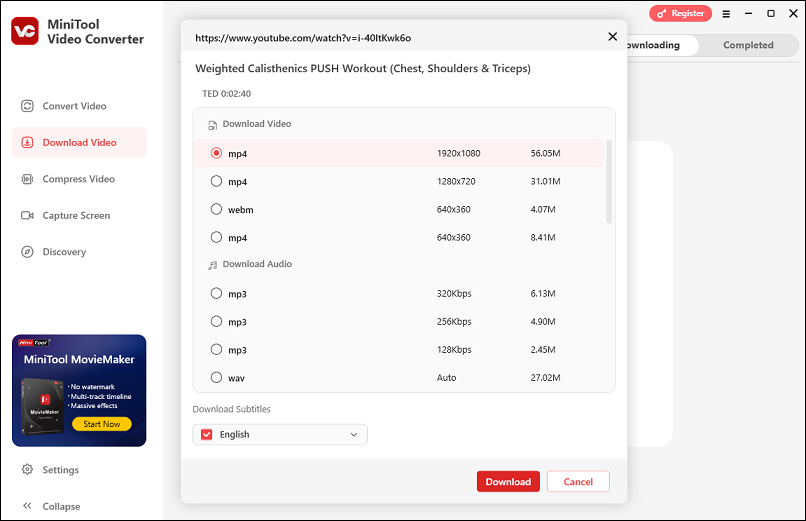Click the TED 0:02:40 duration text
The image size is (806, 521).
(x=226, y=94)
